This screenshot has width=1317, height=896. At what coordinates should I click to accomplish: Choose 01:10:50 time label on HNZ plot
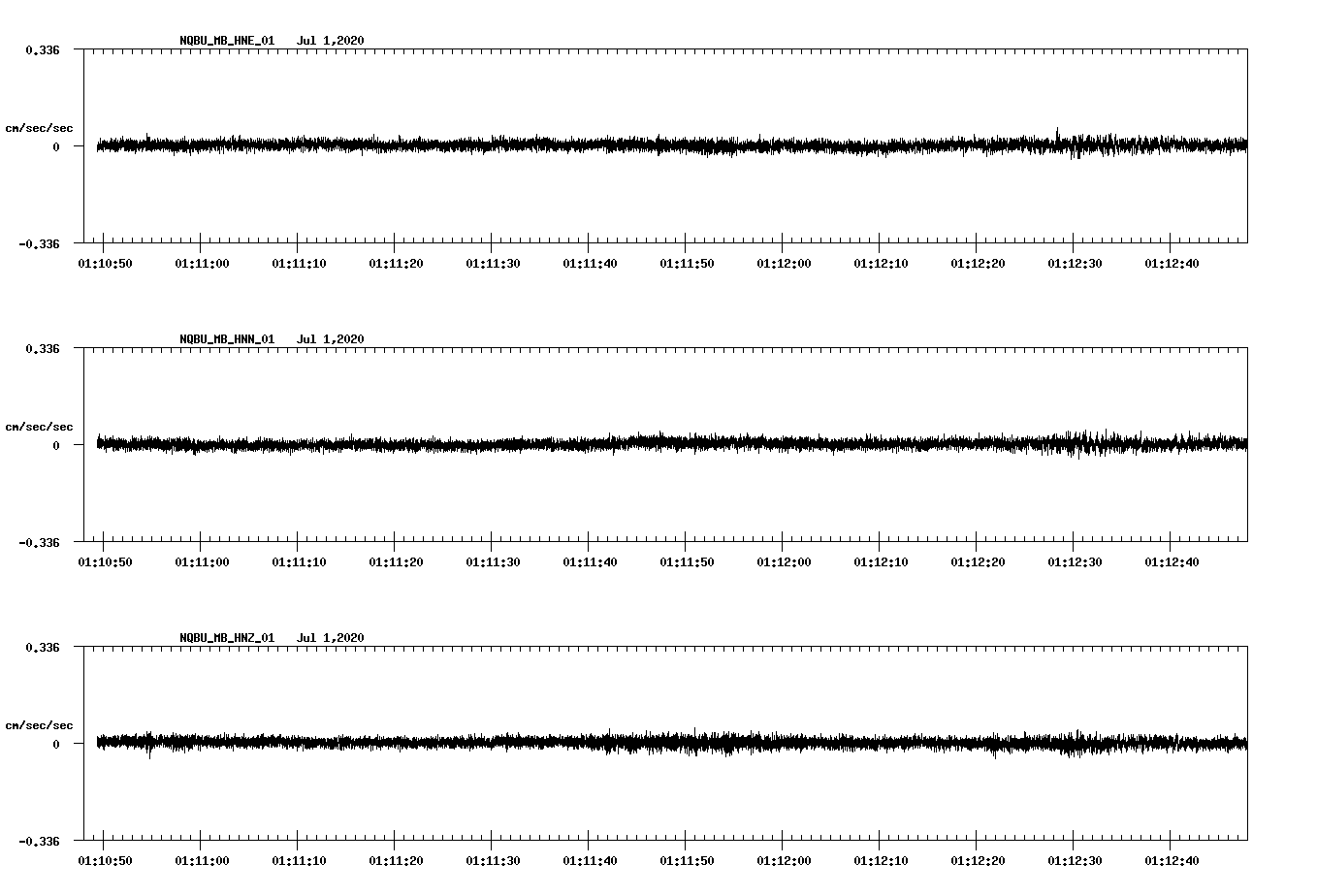pyautogui.click(x=105, y=861)
